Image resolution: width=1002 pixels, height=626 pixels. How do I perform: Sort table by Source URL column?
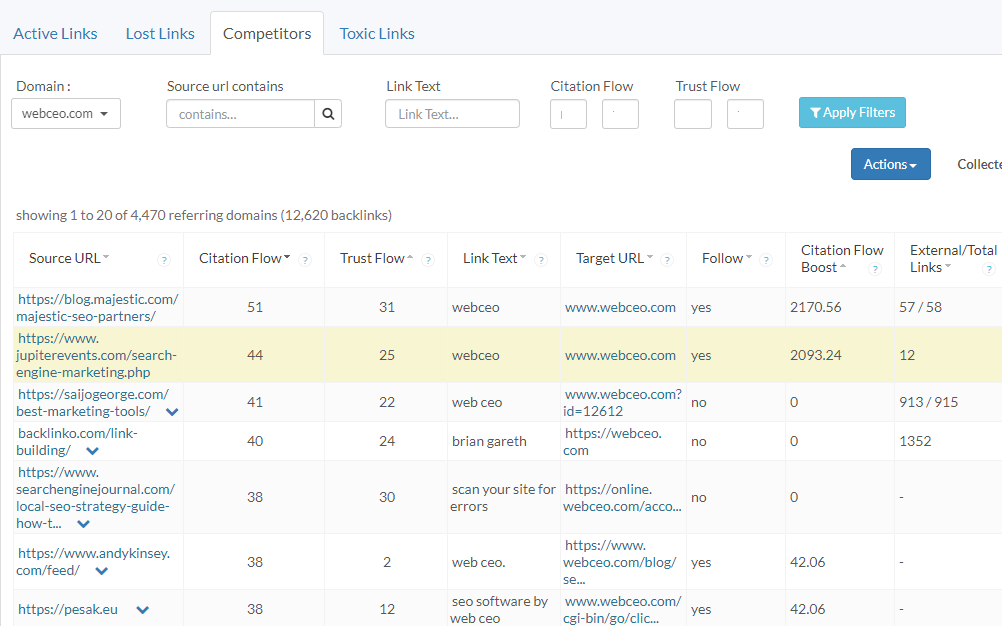coord(69,258)
